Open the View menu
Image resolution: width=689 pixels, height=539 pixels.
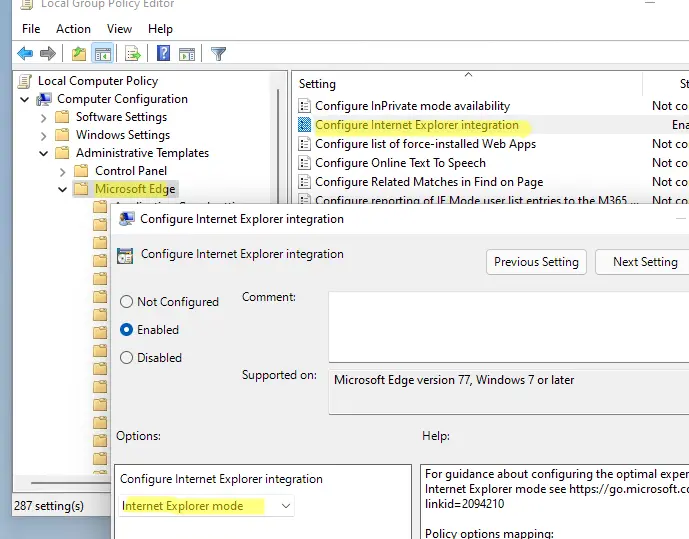[x=119, y=29]
